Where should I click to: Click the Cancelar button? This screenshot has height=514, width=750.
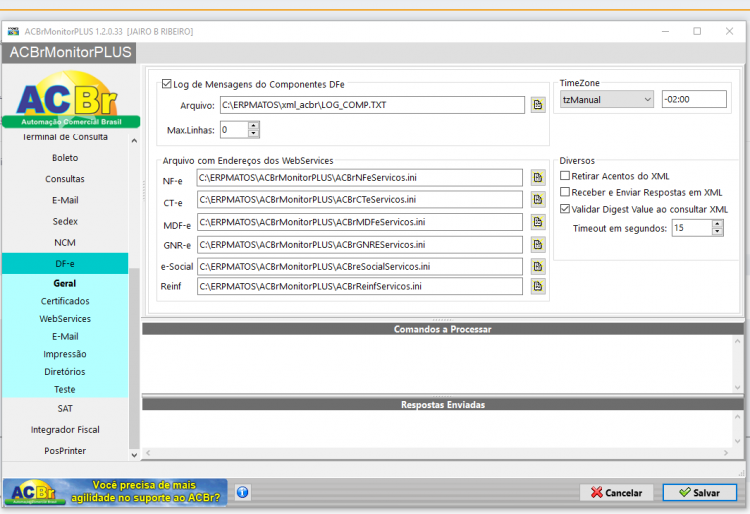tap(616, 492)
